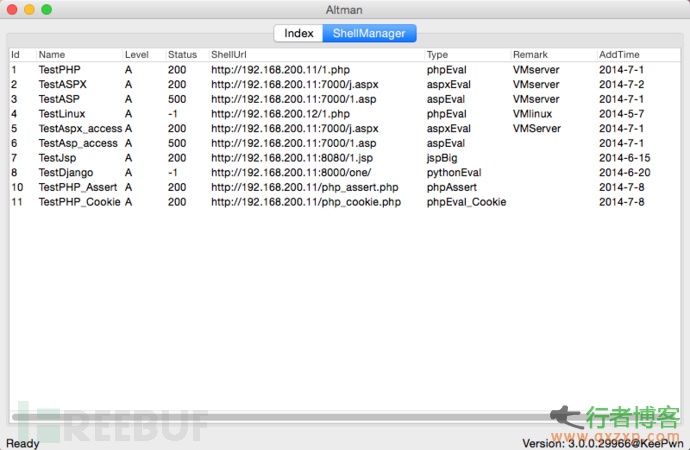Select the TestPHP_Assert entry
The width and height of the screenshot is (690, 450).
click(x=78, y=187)
